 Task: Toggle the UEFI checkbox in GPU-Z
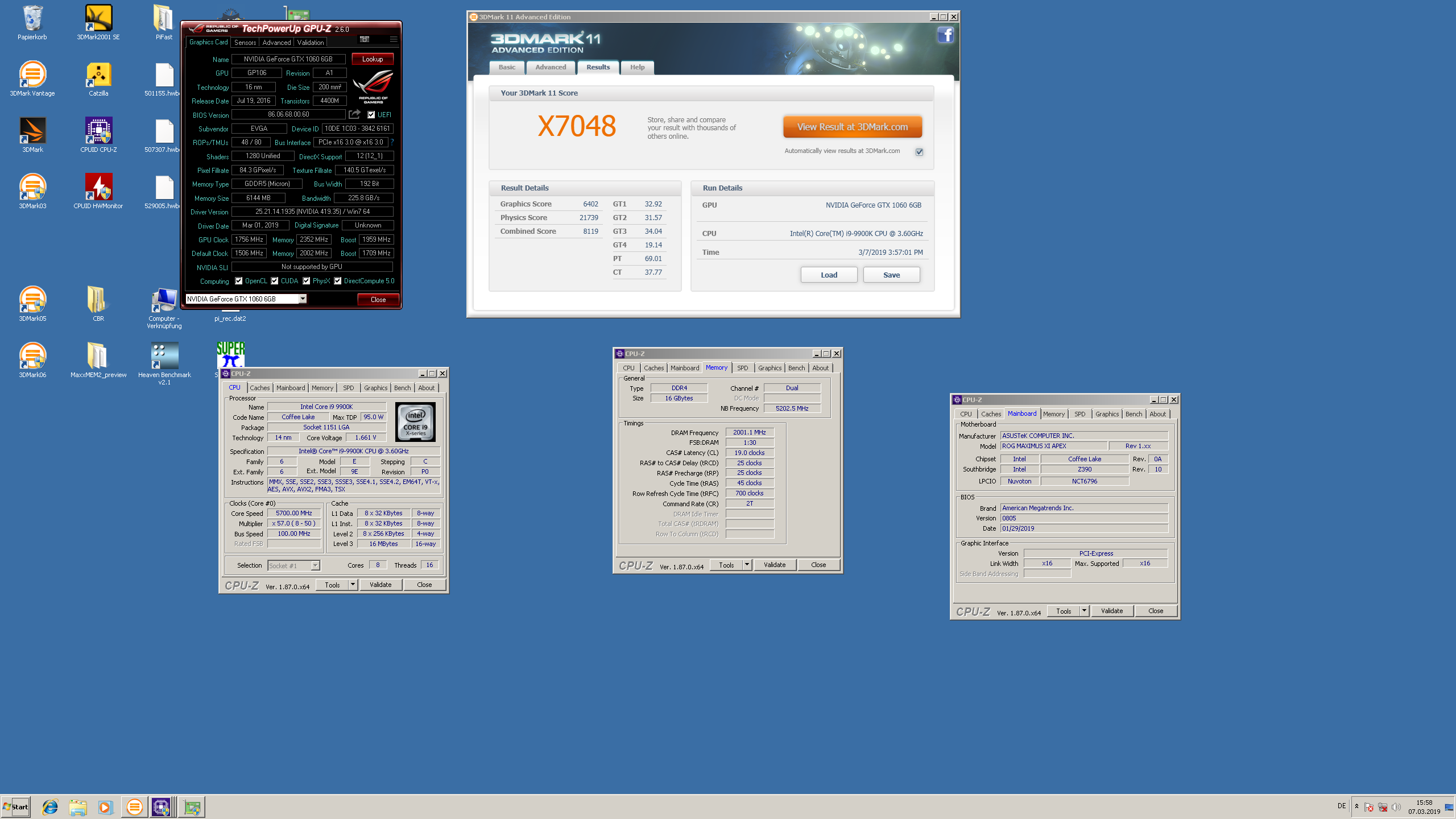point(371,114)
